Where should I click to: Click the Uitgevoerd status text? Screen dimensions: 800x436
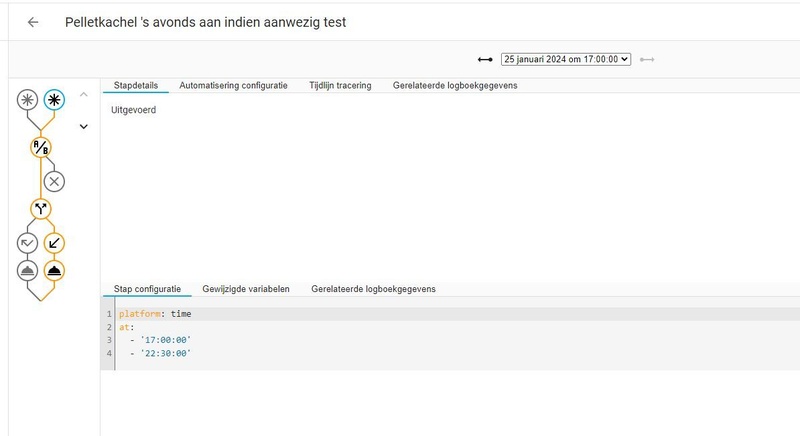pyautogui.click(x=134, y=110)
